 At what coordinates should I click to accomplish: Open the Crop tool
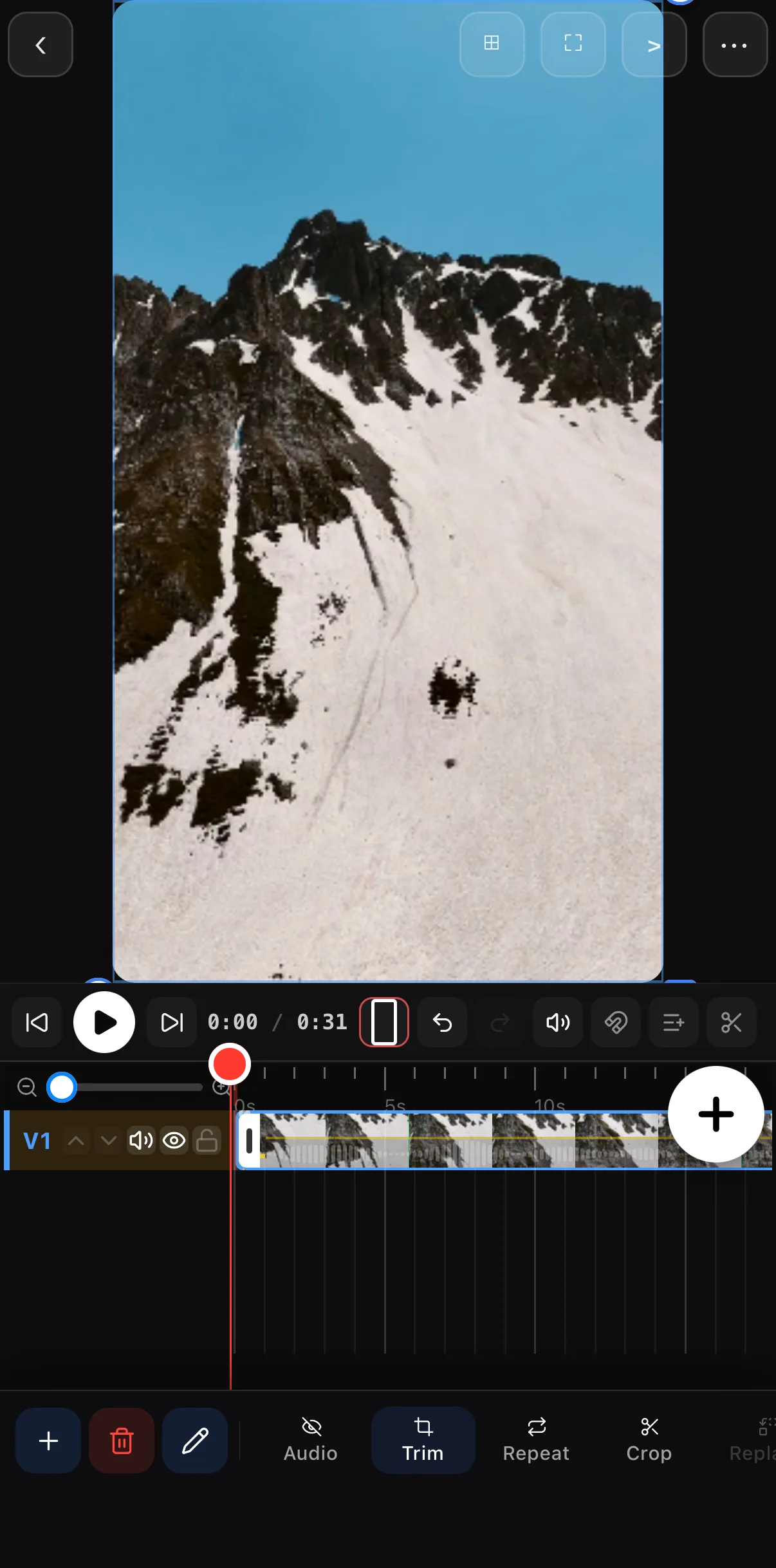[649, 1441]
